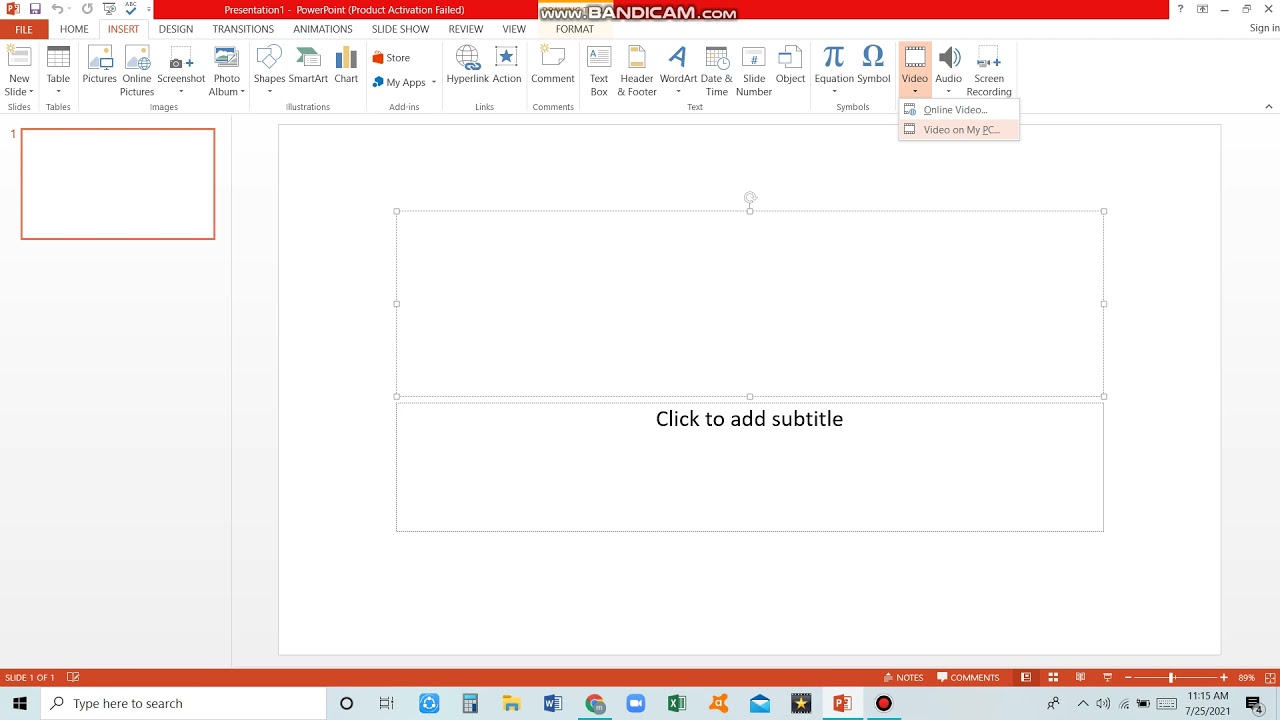This screenshot has height=720, width=1280.
Task: Insert a Table from the ribbon
Action: pyautogui.click(x=58, y=70)
